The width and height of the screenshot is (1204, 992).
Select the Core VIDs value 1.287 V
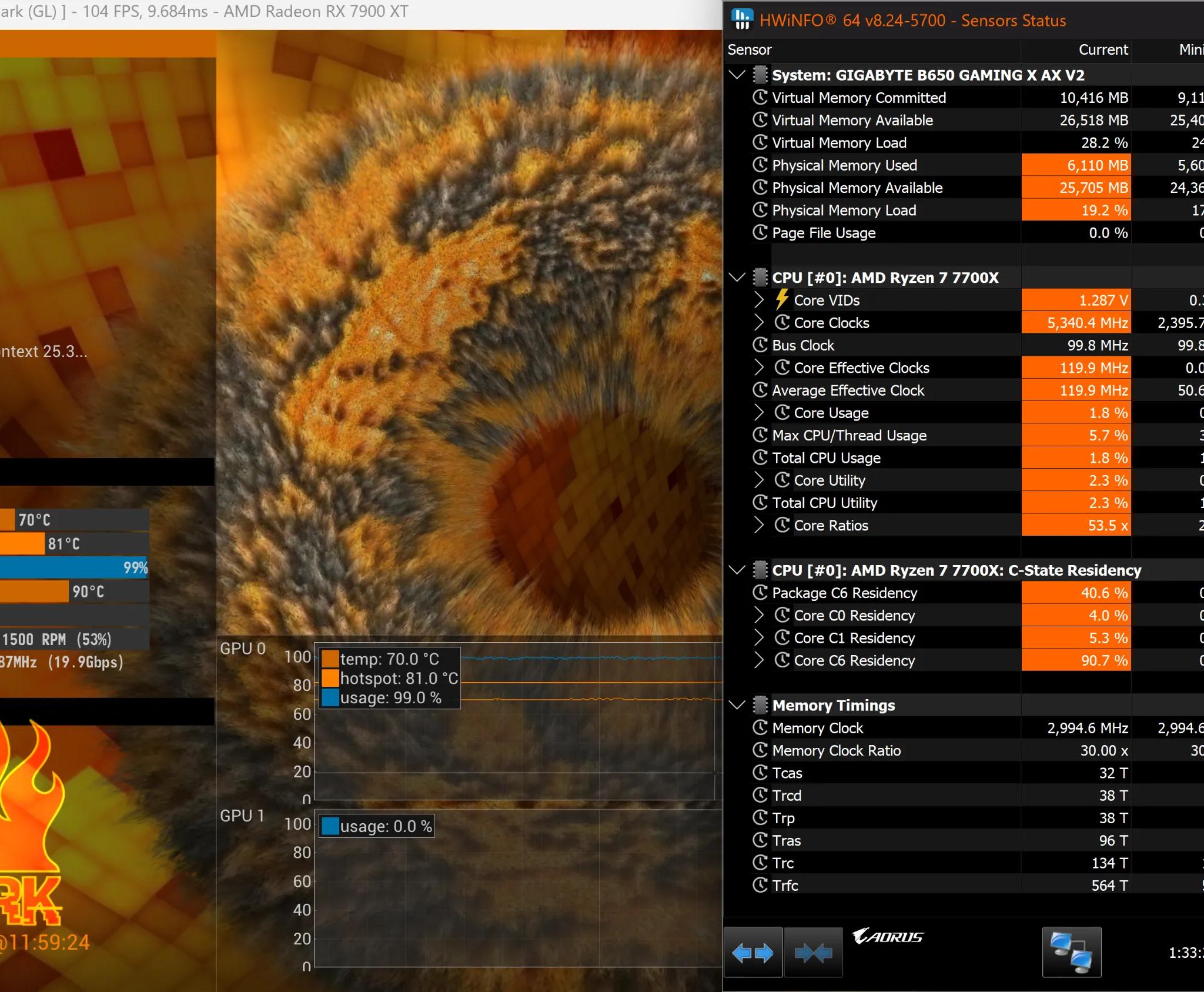coord(1103,300)
